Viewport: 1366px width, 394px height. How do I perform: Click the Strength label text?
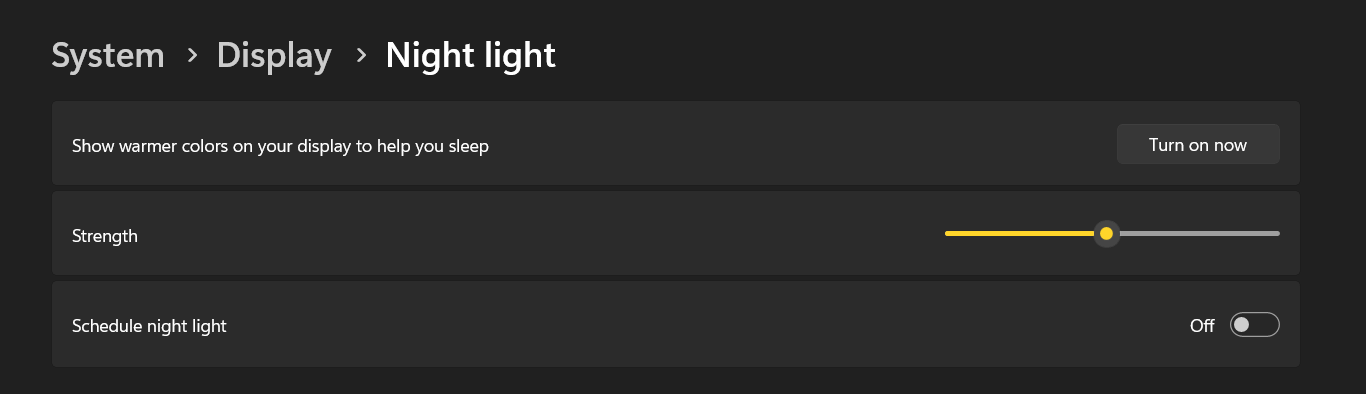click(x=105, y=237)
